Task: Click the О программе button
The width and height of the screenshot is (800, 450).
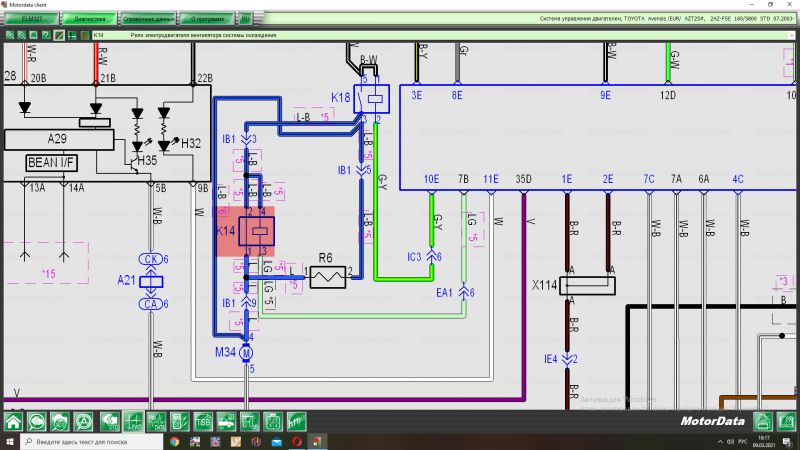Action: [x=206, y=18]
